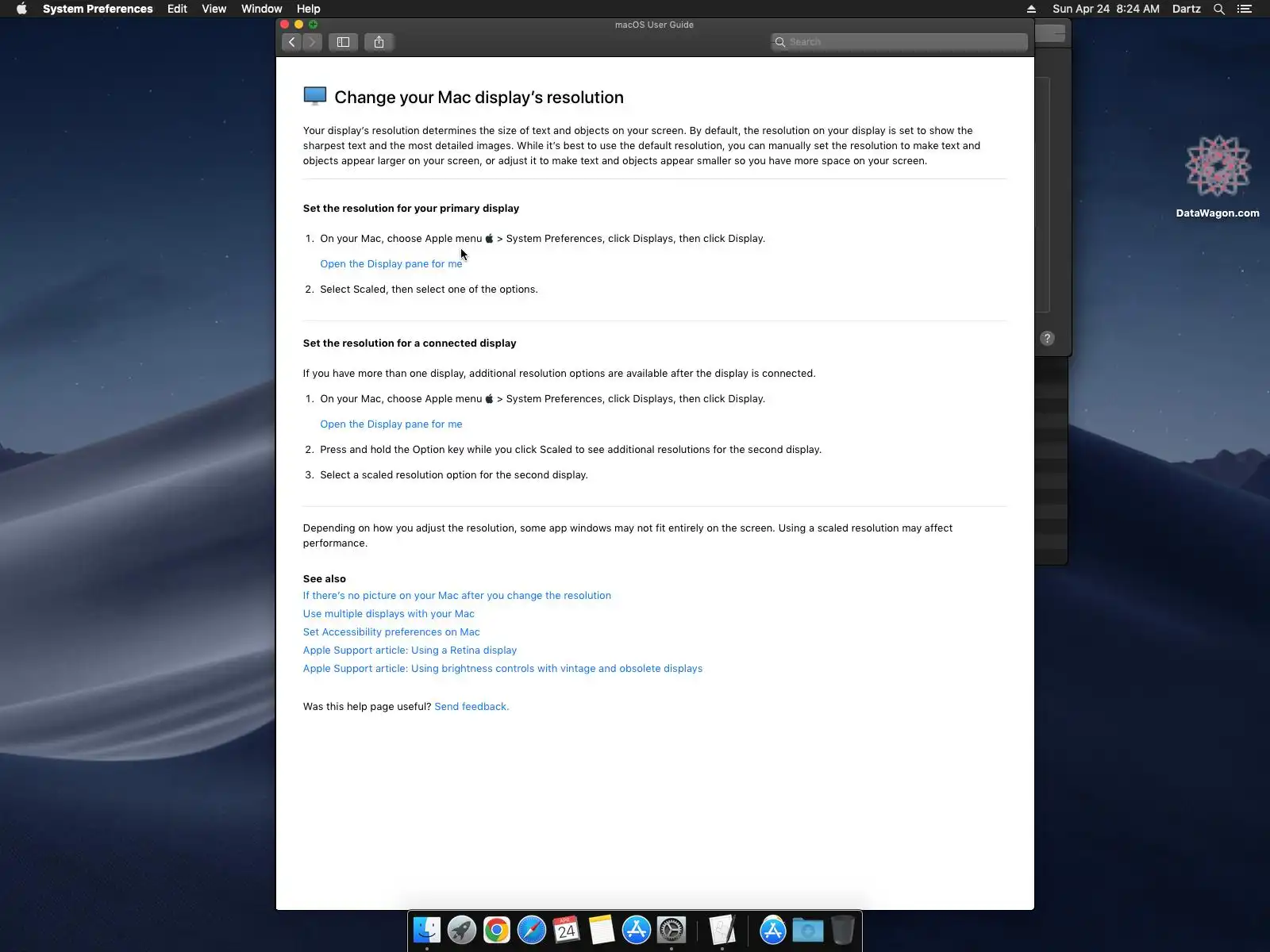Image resolution: width=1270 pixels, height=952 pixels.
Task: Open Spotlight search in the menu bar
Action: (x=1219, y=9)
